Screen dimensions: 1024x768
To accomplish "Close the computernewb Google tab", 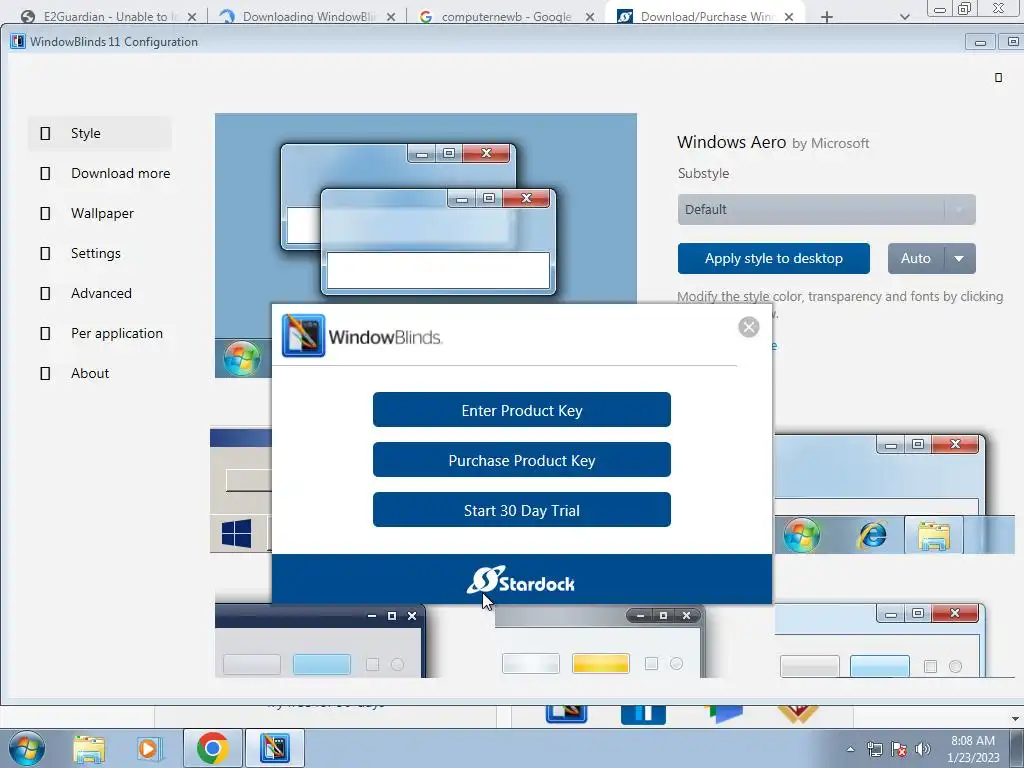I will point(590,17).
